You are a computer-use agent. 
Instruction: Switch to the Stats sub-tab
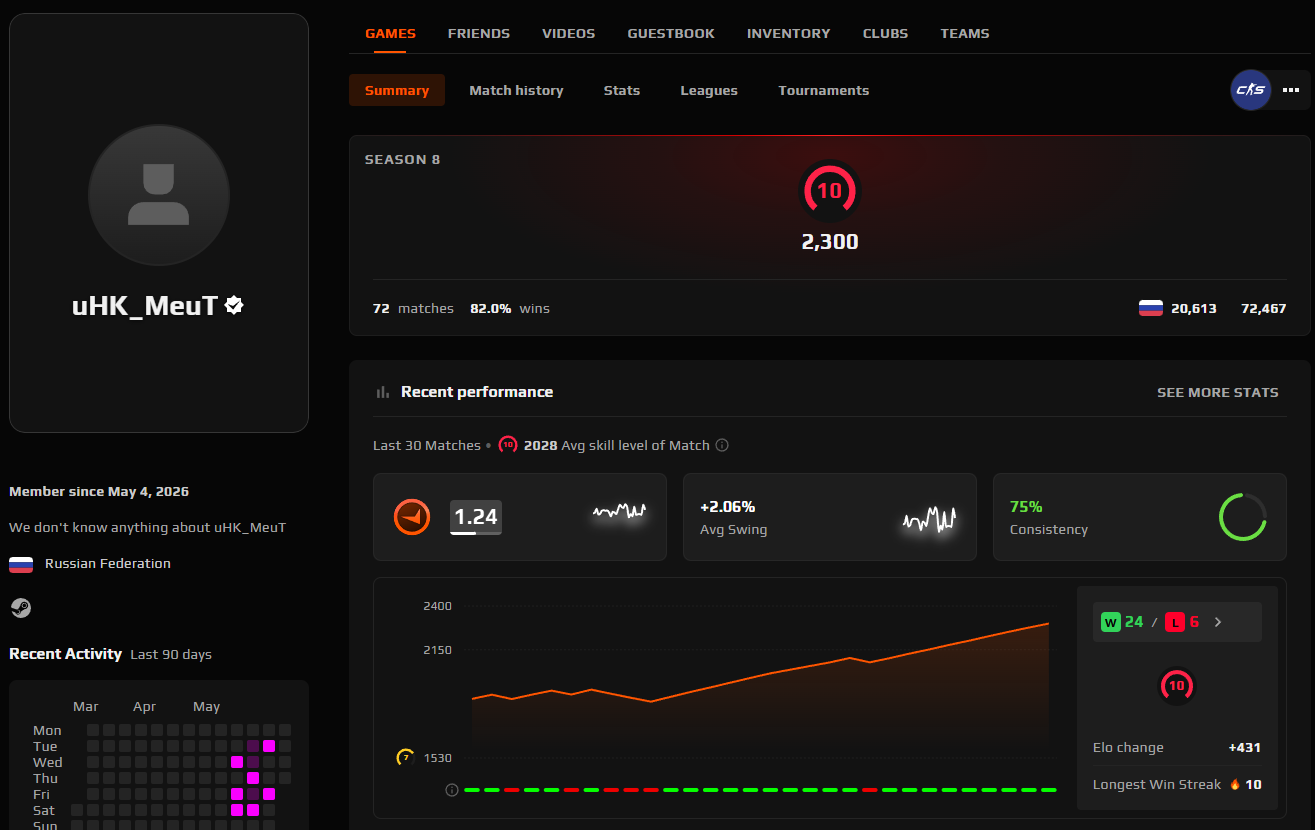pyautogui.click(x=622, y=90)
